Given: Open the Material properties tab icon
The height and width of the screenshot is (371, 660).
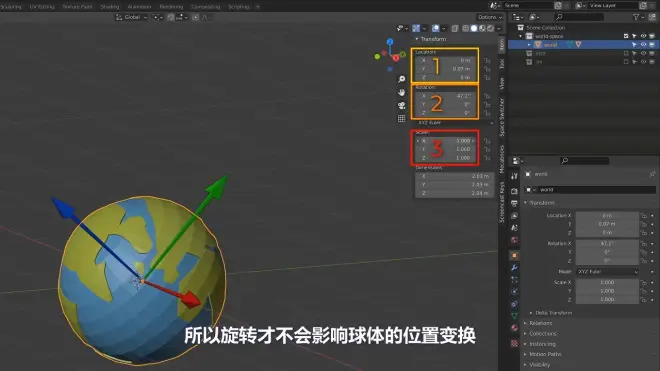Looking at the screenshot, I should tap(514, 328).
